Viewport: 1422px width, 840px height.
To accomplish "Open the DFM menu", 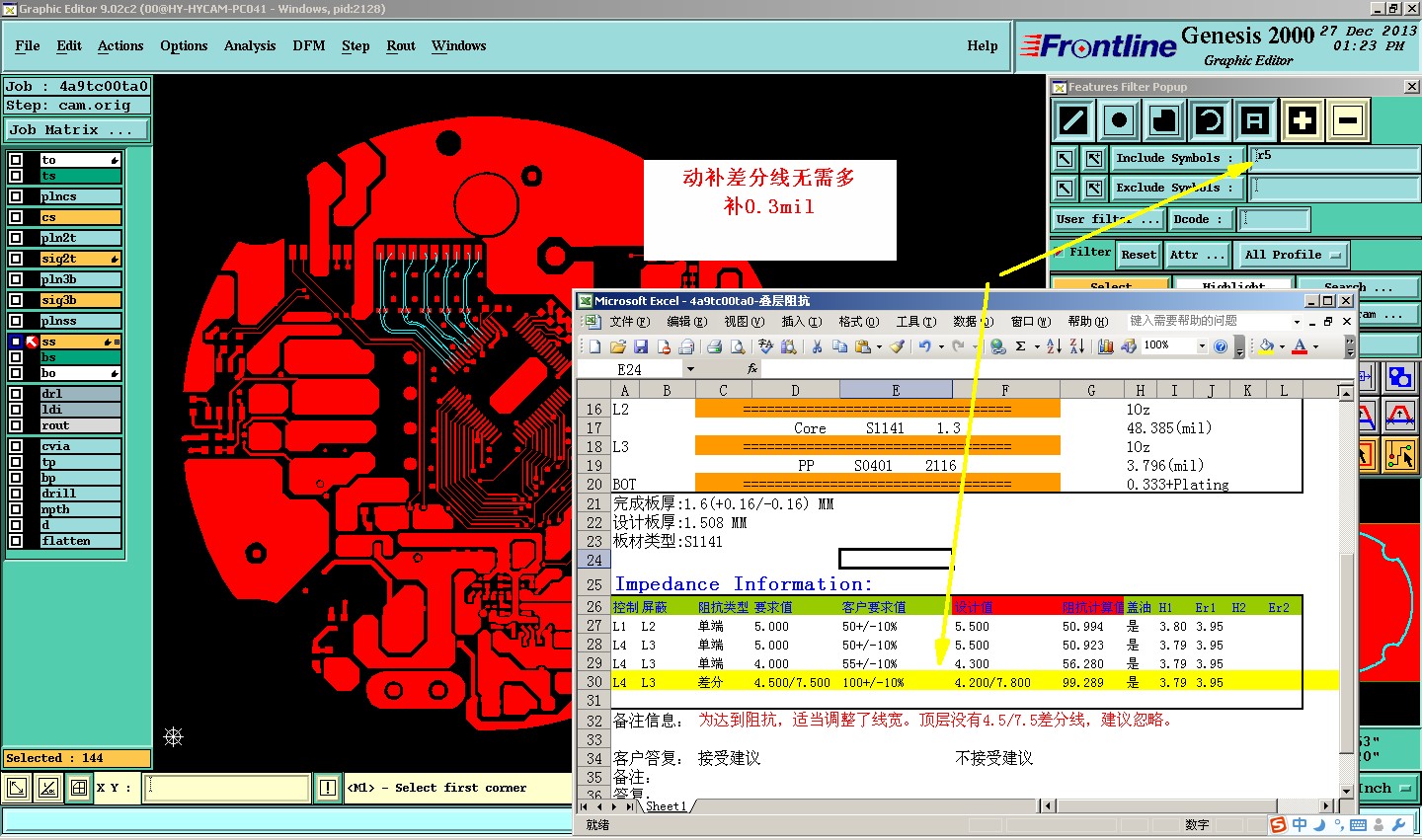I will 309,45.
